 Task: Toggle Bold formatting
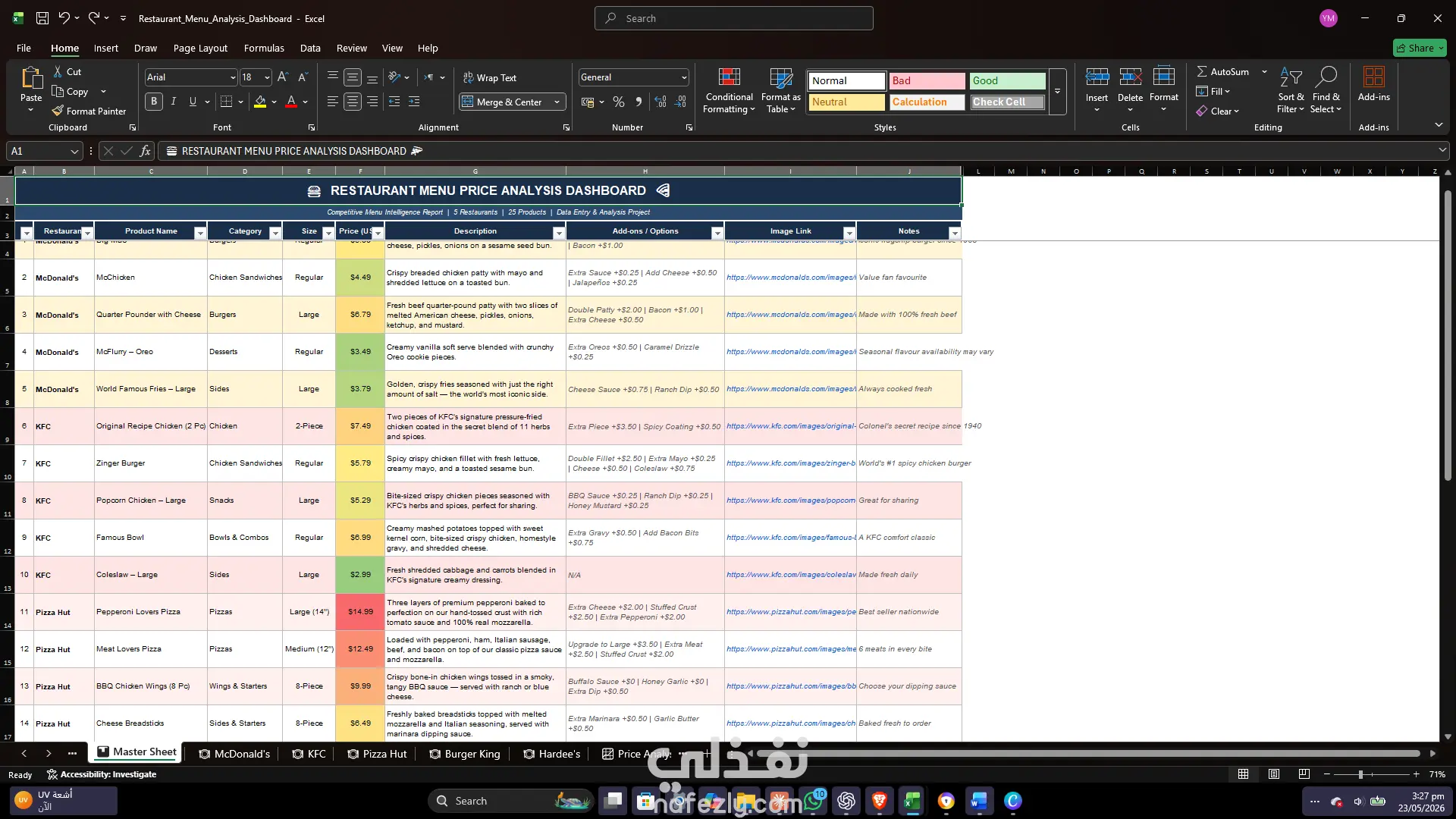tap(154, 102)
